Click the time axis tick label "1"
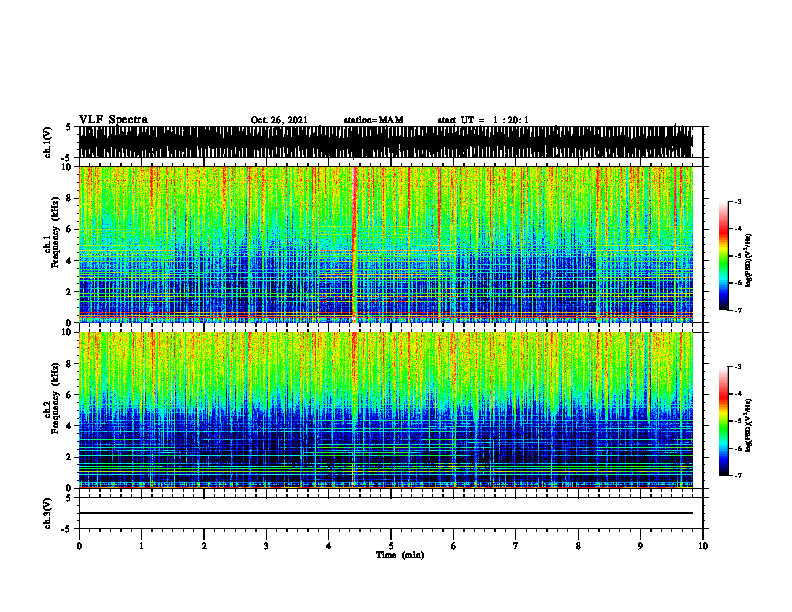Viewport: 792px width, 612px height. [x=141, y=546]
